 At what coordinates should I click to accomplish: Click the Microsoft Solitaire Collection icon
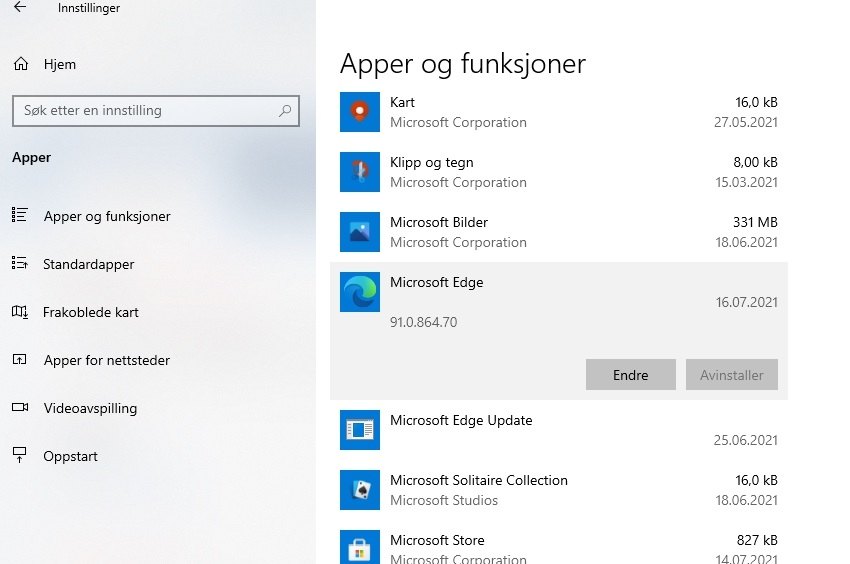[x=359, y=490]
